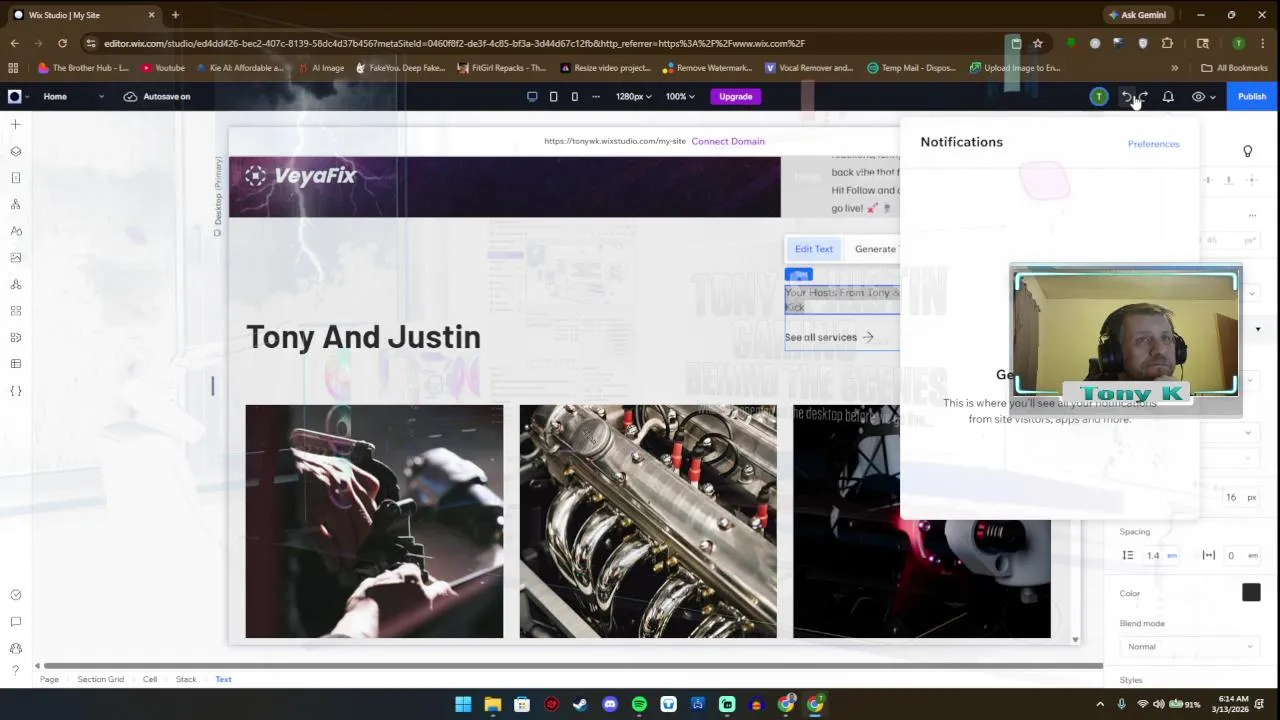The image size is (1280, 720).
Task: Open Discord from taskbar
Action: [610, 704]
